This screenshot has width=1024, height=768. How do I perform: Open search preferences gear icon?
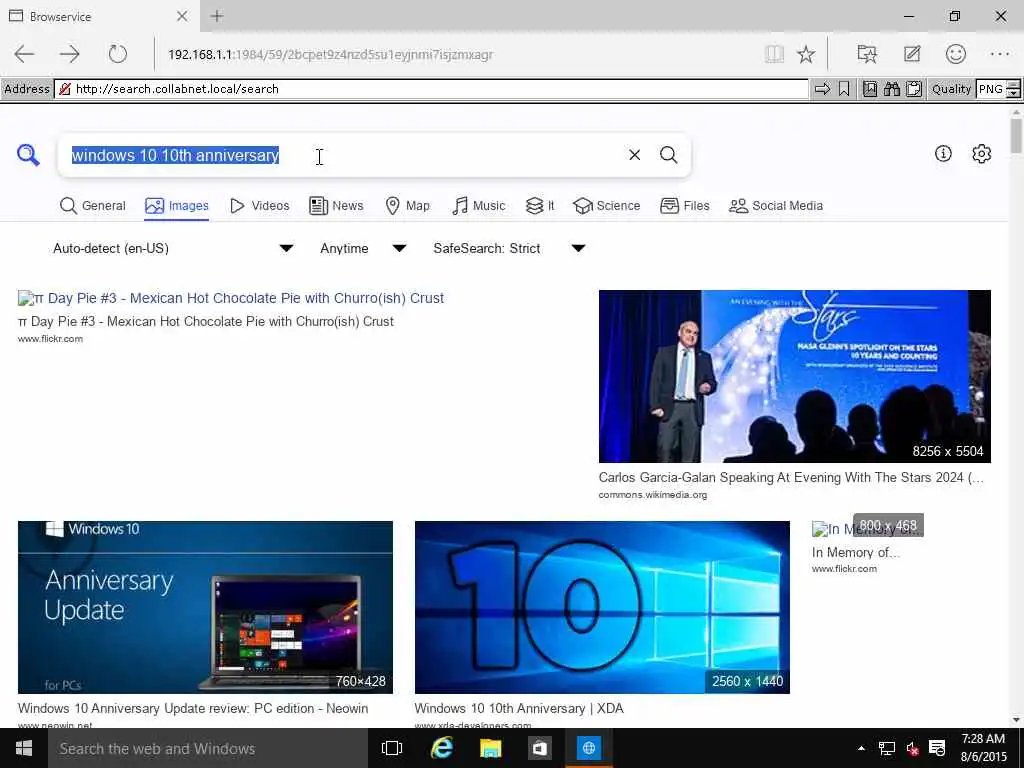(x=982, y=153)
